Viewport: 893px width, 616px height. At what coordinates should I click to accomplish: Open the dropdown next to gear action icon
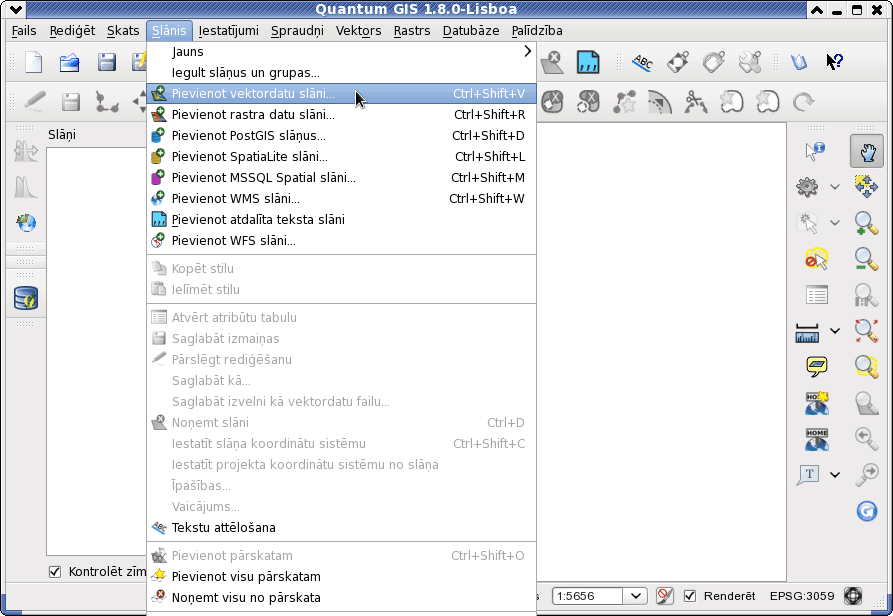[835, 186]
